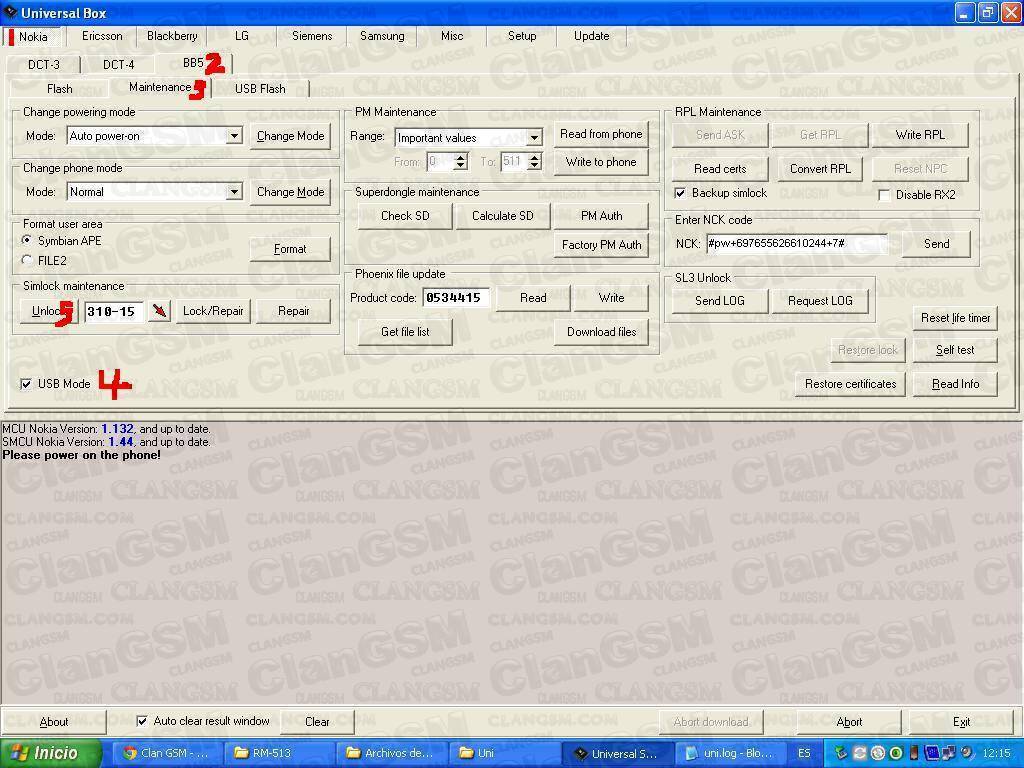The image size is (1024, 768).
Task: Click the Clear button at bottom
Action: click(317, 722)
